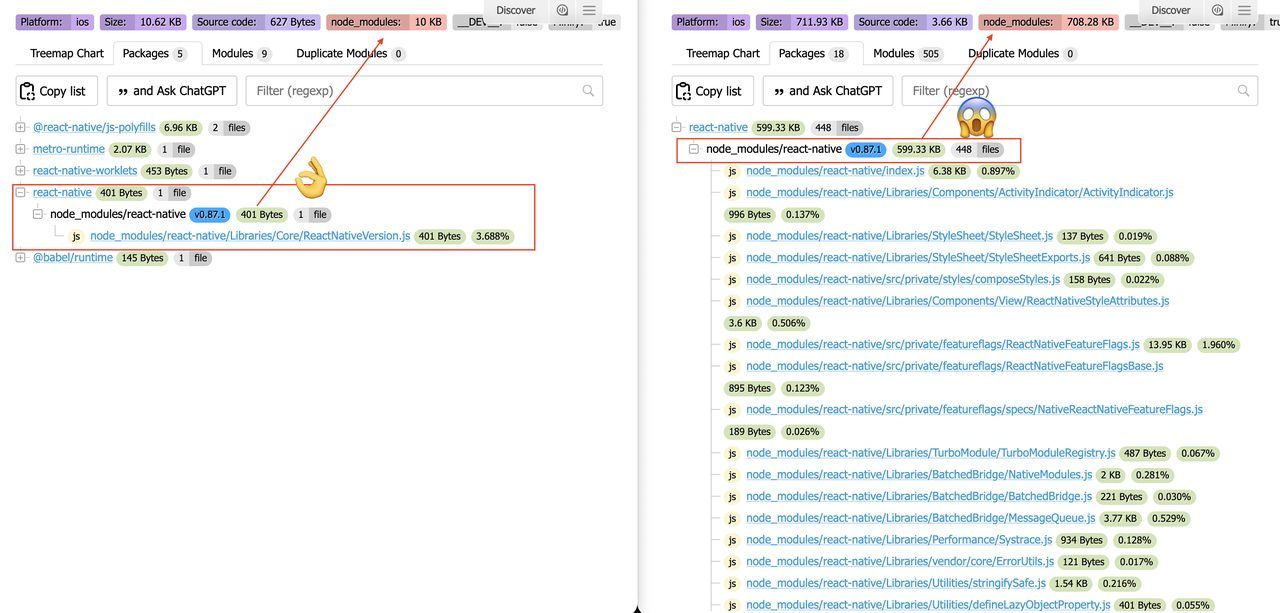Click the Discover button in left panel
The width and height of the screenshot is (1280, 613).
tap(516, 10)
